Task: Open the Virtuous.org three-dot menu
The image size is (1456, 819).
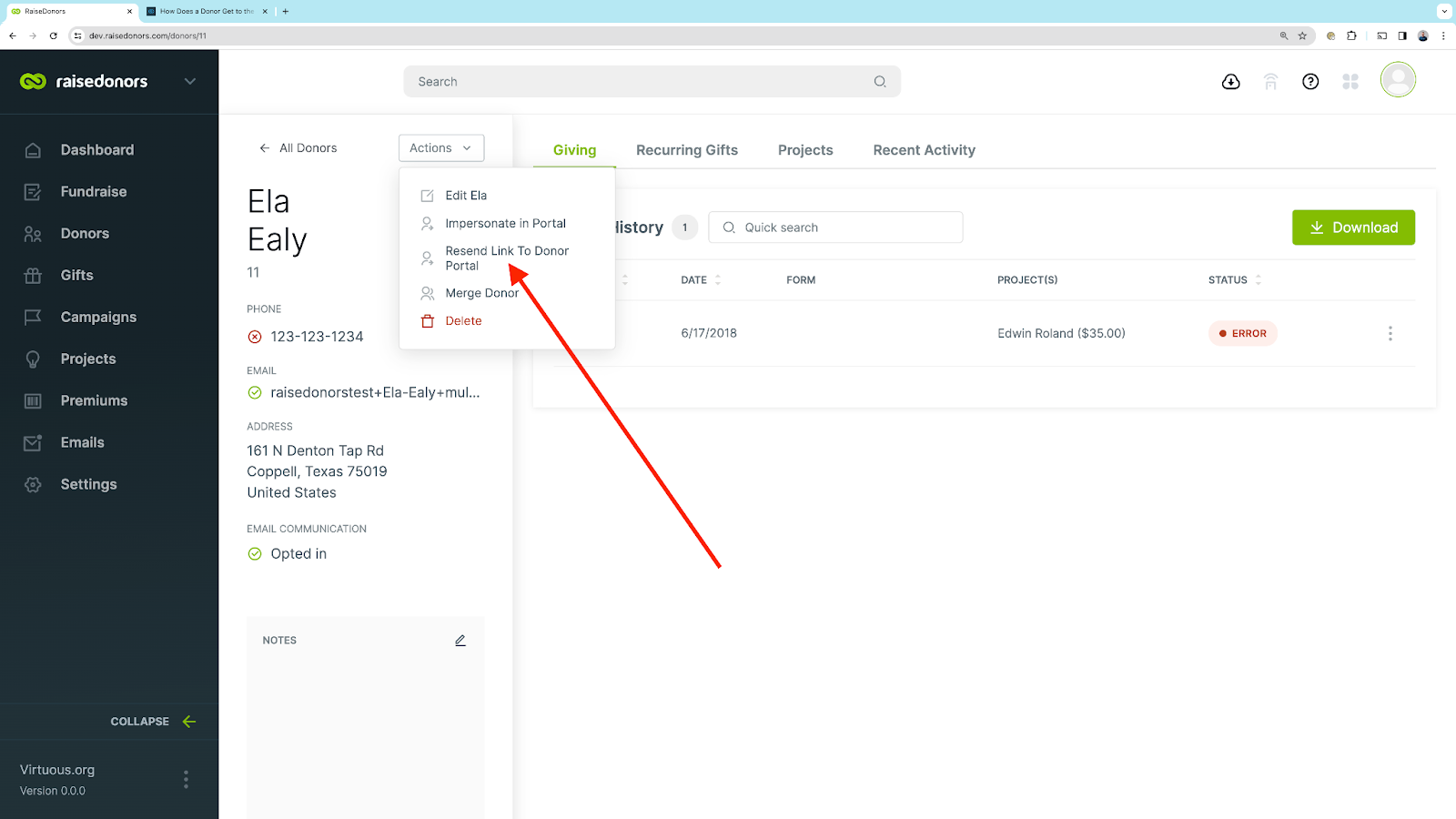Action: [x=186, y=779]
